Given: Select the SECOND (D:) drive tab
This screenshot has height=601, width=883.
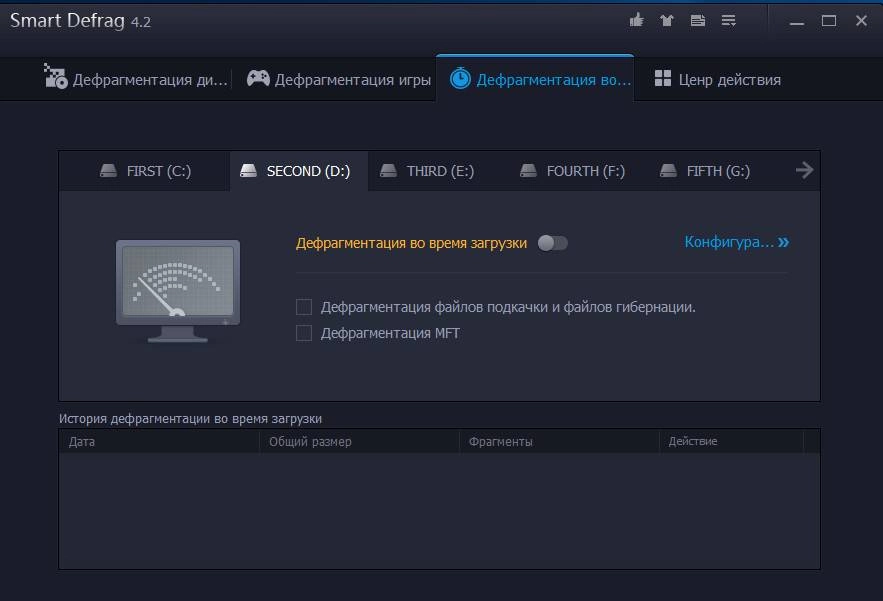Looking at the screenshot, I should click(x=299, y=171).
